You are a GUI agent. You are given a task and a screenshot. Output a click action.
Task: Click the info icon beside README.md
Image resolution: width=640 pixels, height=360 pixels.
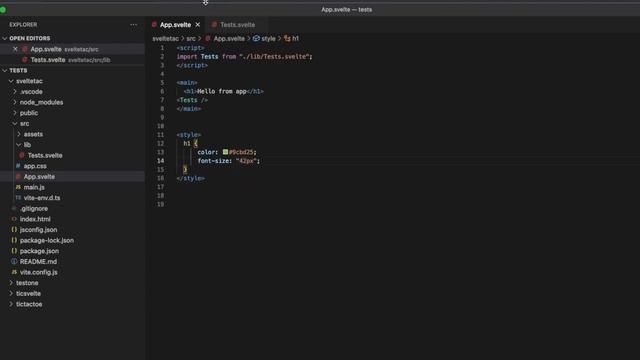[14, 261]
